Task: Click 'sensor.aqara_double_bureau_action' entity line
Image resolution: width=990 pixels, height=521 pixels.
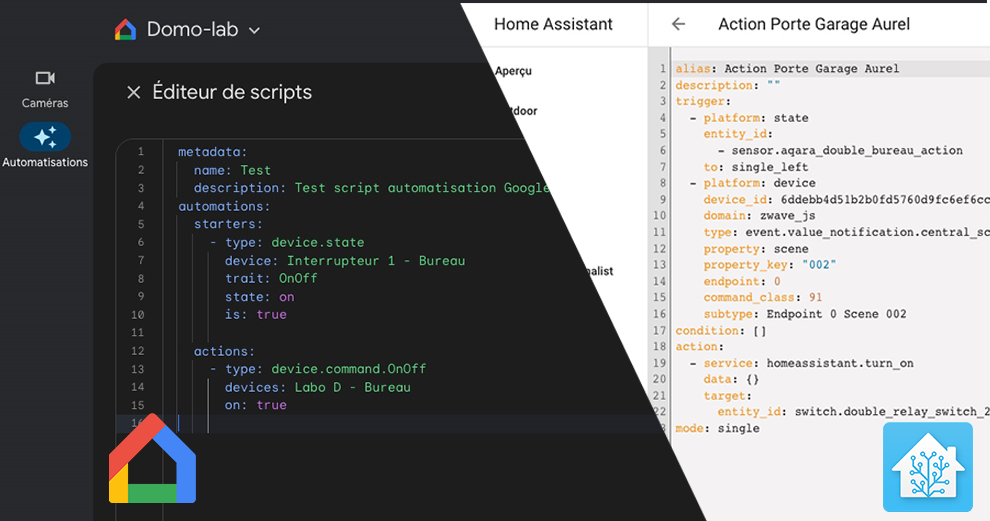Action: tap(840, 150)
